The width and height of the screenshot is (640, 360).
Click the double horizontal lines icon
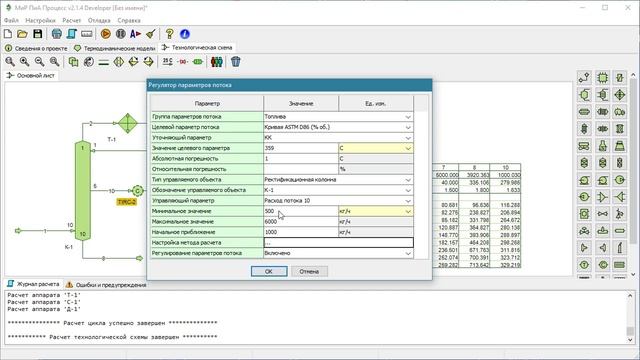click(104, 62)
